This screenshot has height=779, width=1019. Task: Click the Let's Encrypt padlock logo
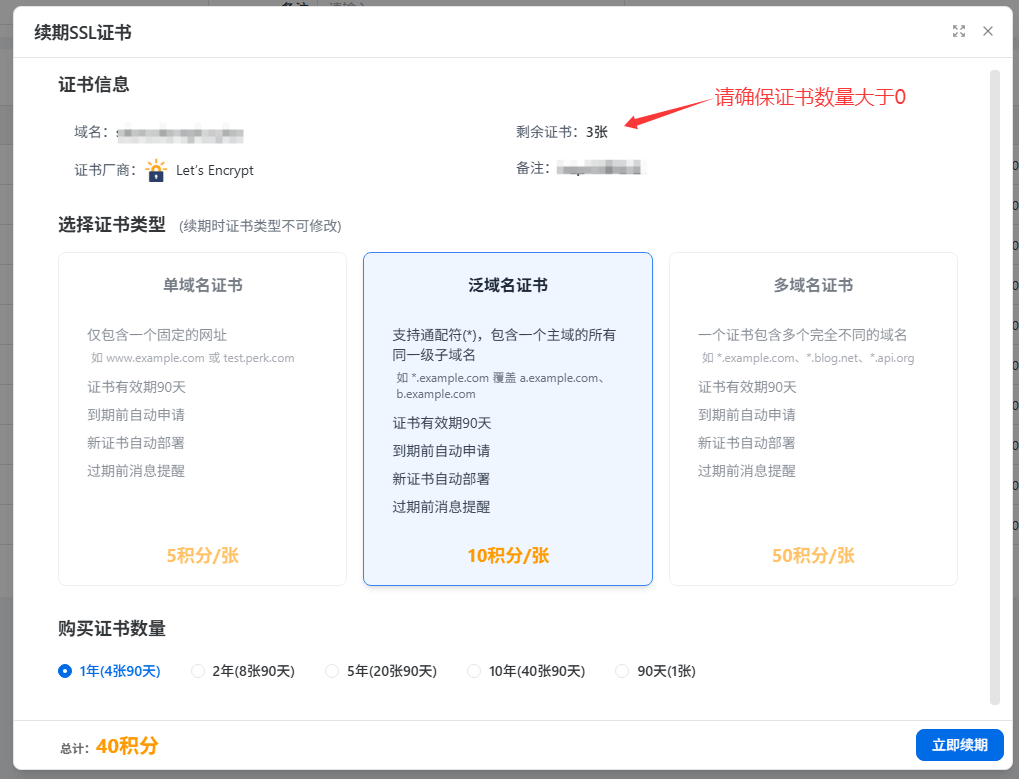(x=156, y=170)
